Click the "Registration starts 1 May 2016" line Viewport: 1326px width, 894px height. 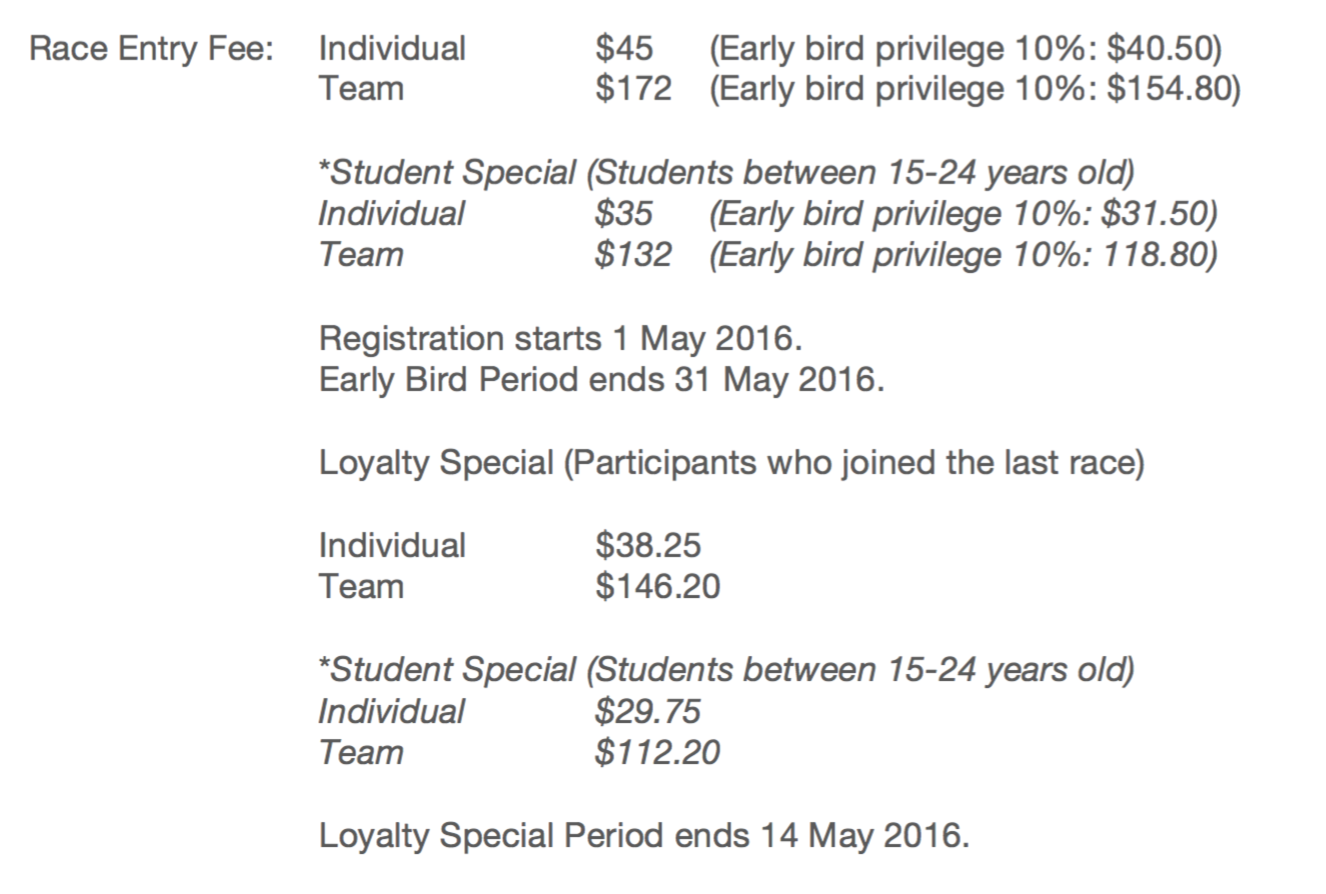click(560, 338)
